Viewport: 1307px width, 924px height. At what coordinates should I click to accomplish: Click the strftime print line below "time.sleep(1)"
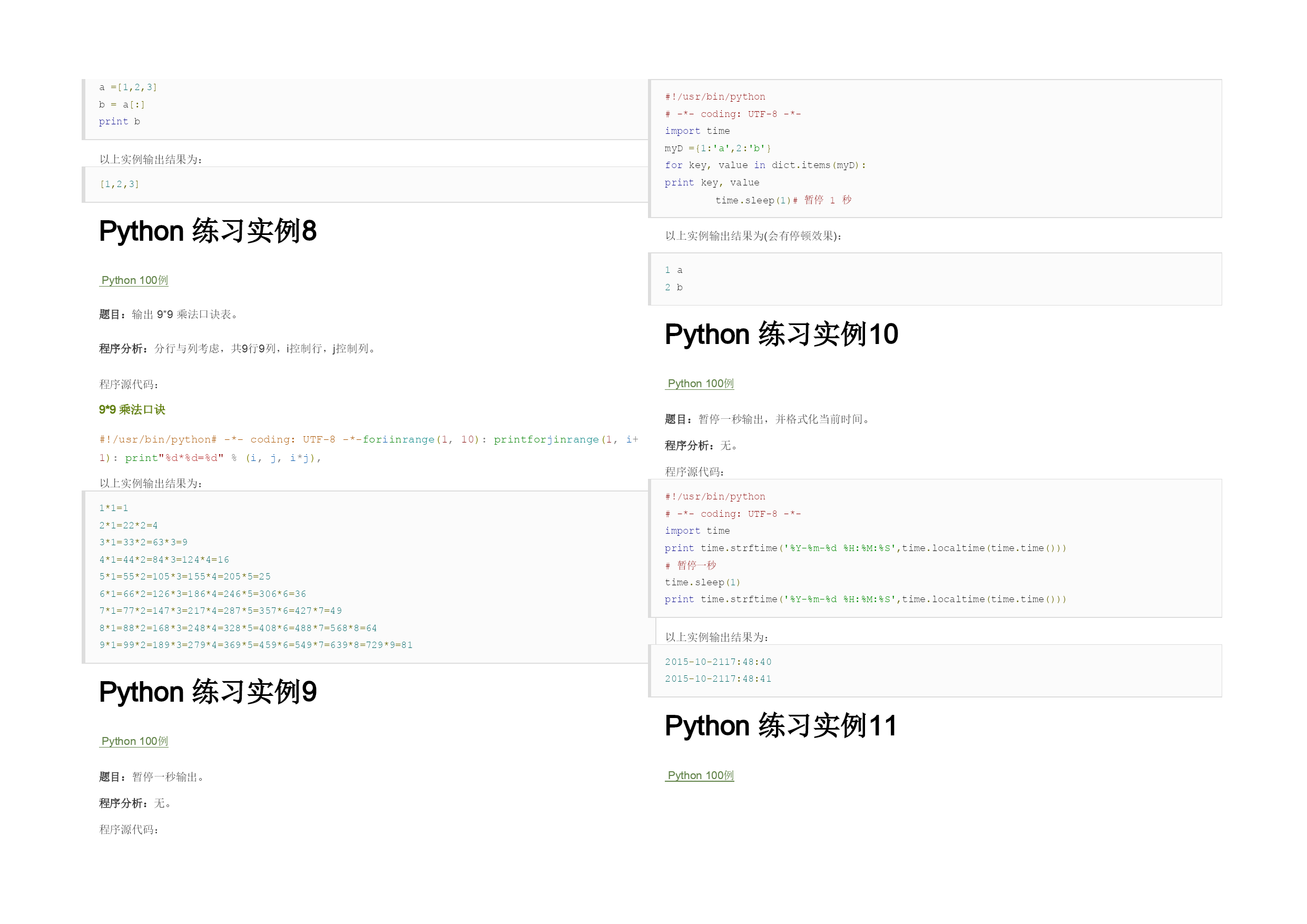point(865,599)
